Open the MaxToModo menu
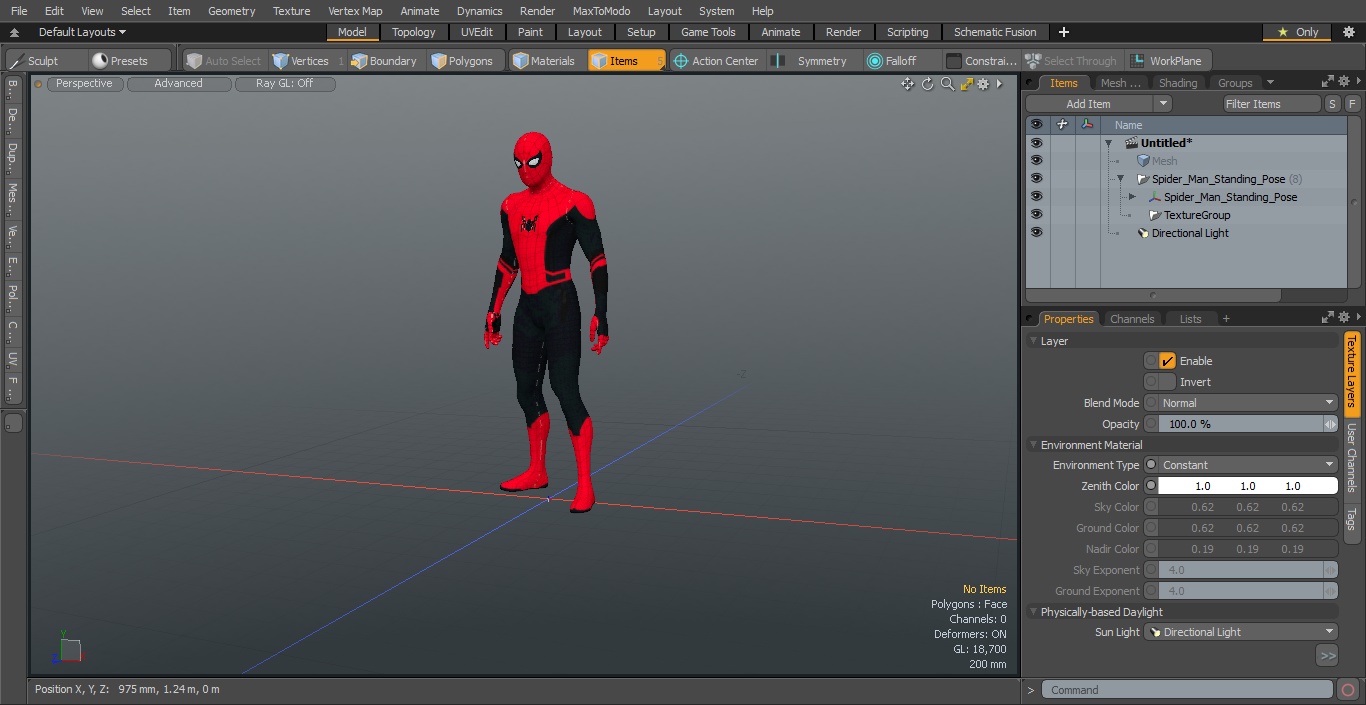1366x705 pixels. point(601,11)
